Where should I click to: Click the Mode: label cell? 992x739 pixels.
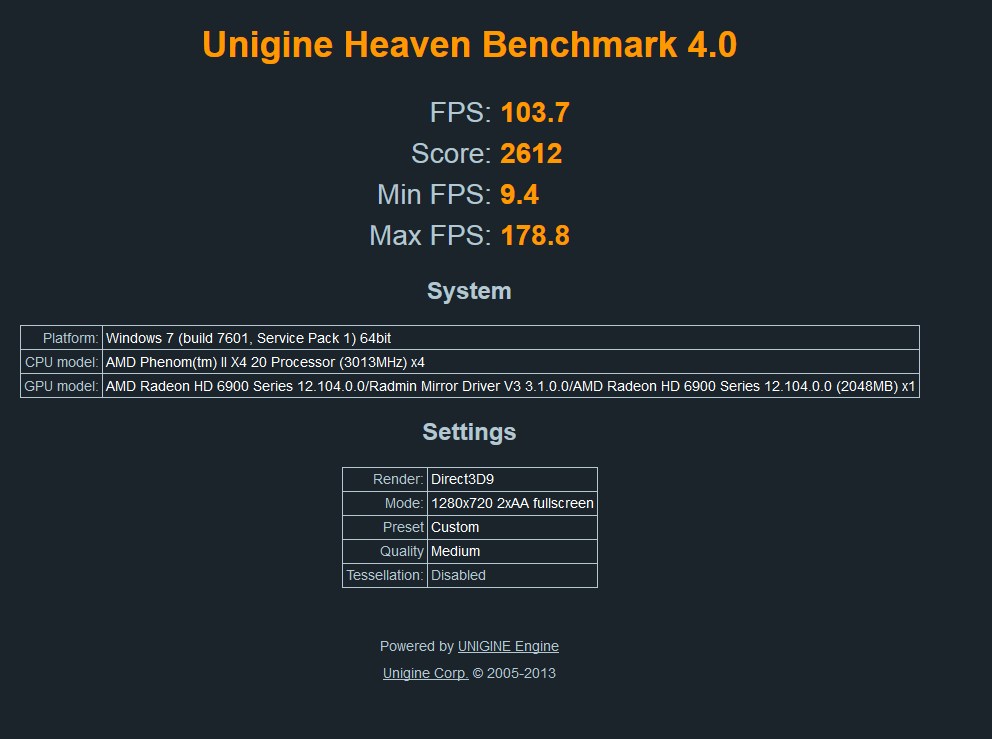pyautogui.click(x=385, y=504)
